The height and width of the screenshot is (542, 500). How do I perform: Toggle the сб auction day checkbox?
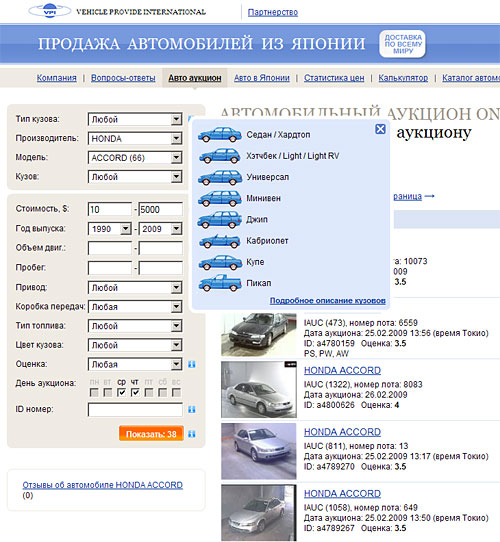coord(163,393)
